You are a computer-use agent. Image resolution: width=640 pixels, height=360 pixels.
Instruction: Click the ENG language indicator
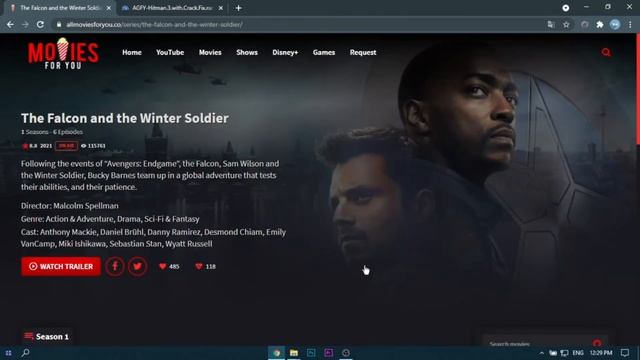578,353
